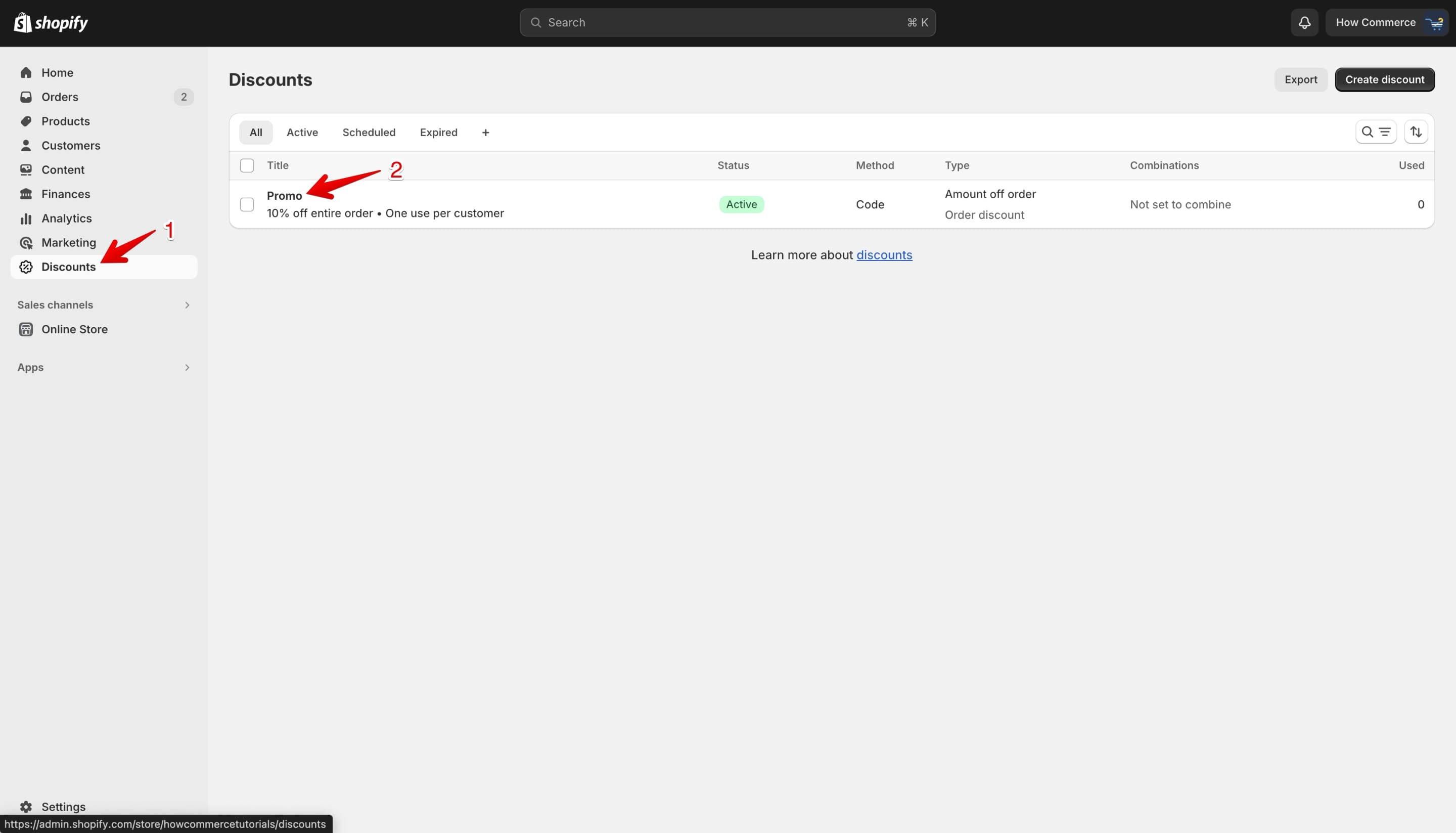Click the Used column header
This screenshot has height=833, width=1456.
pos(1412,165)
